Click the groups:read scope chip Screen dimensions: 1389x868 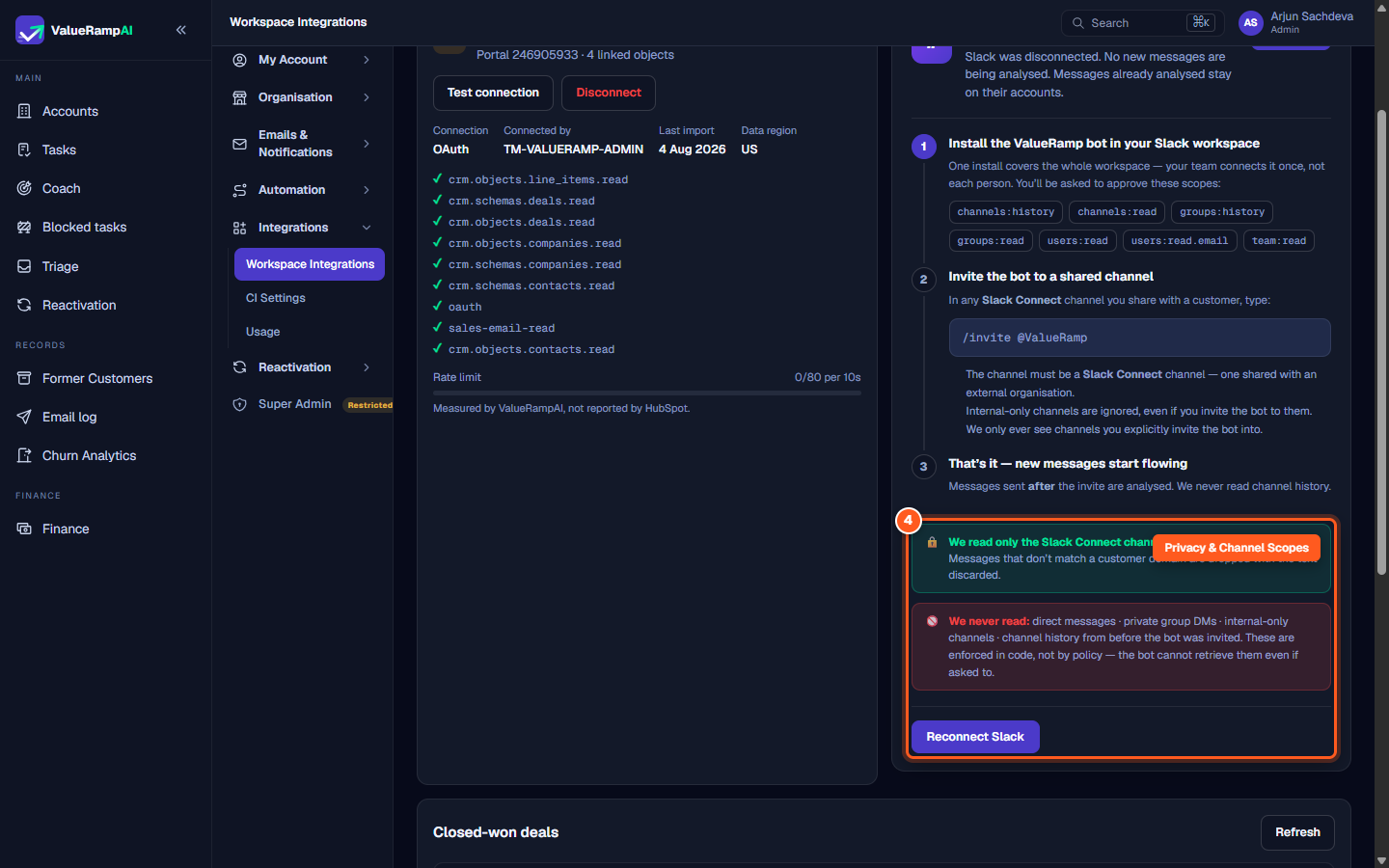[991, 241]
